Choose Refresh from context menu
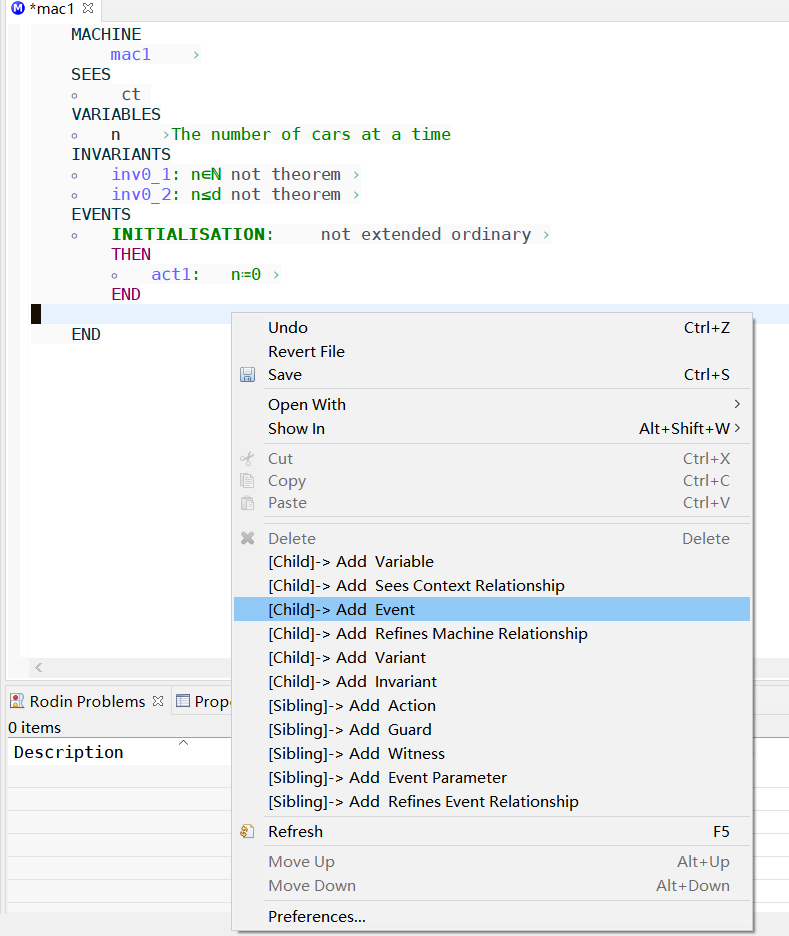789x936 pixels. coord(492,832)
